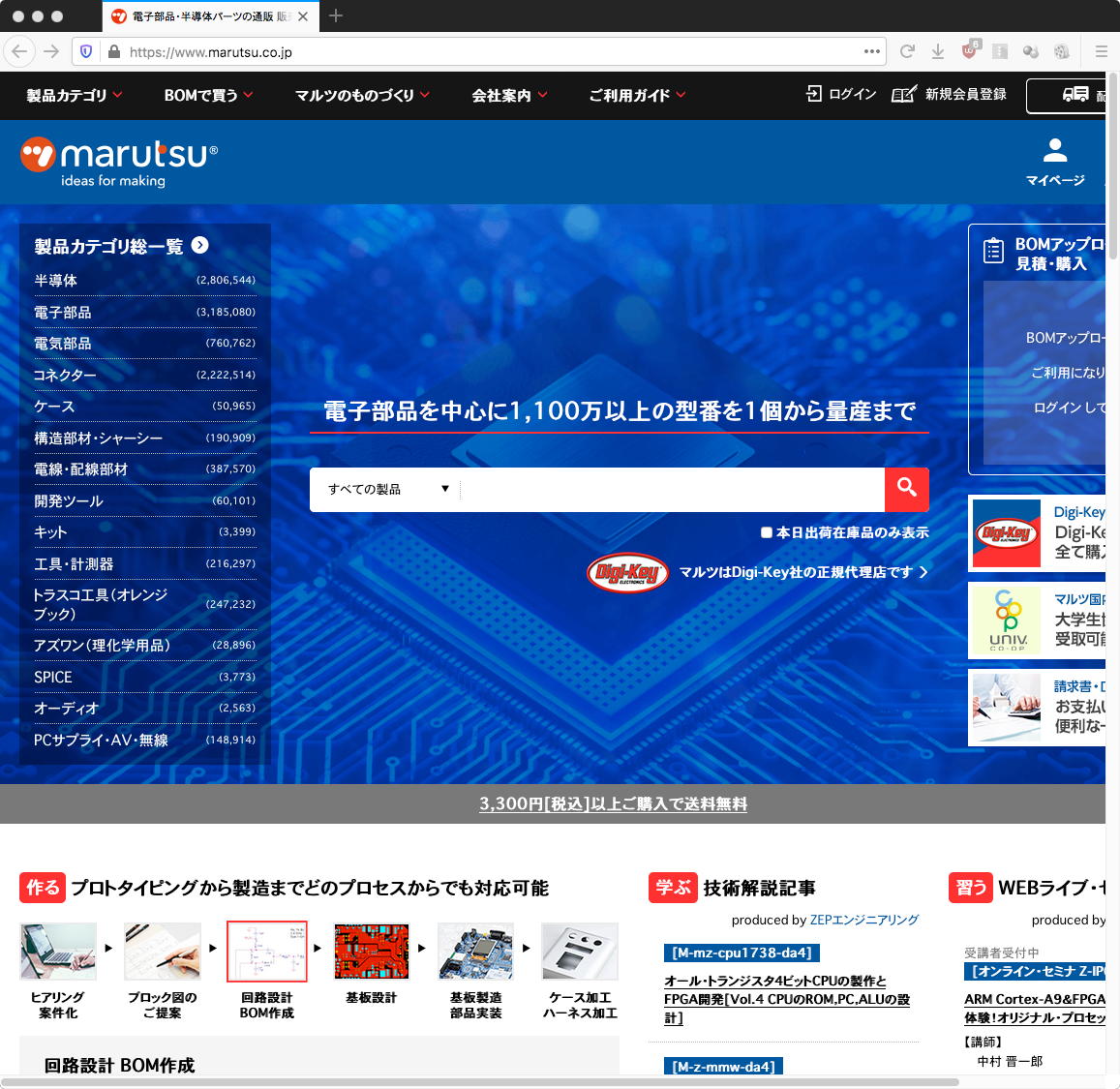The width and height of the screenshot is (1120, 1089).
Task: Click the red uBlock extension icon
Action: point(970,50)
